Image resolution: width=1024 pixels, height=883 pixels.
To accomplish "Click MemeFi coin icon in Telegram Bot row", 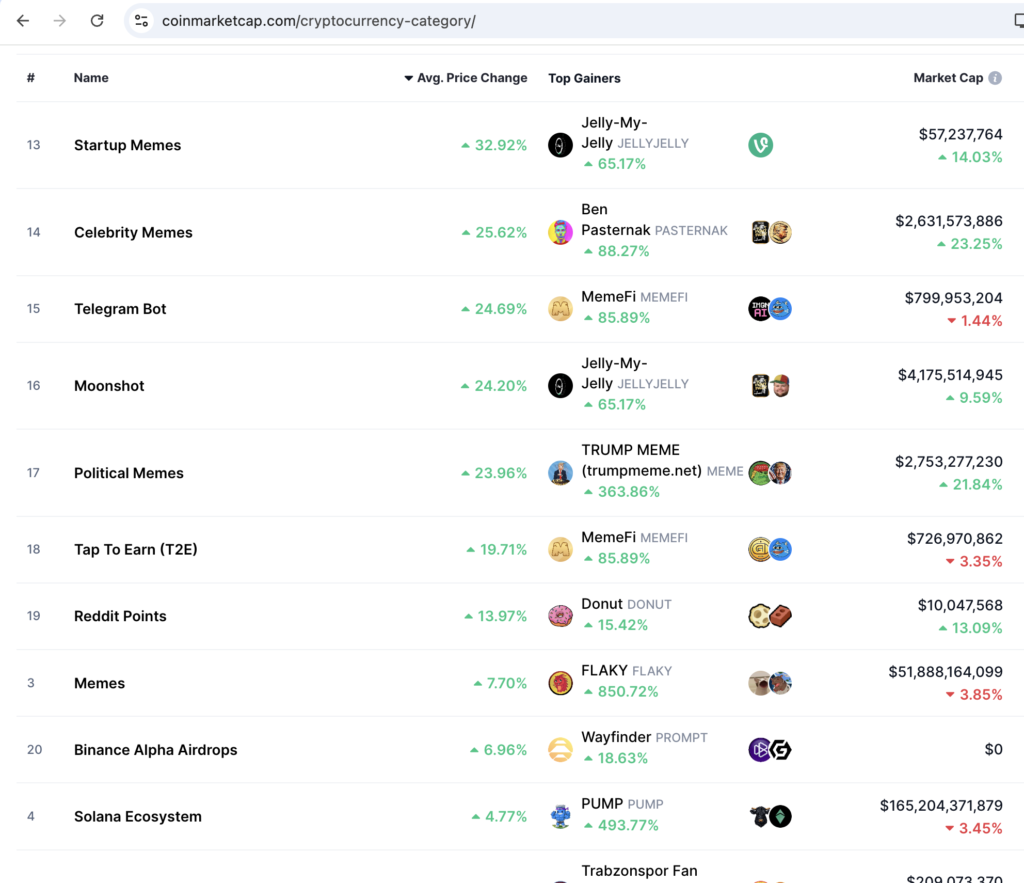I will tap(560, 308).
